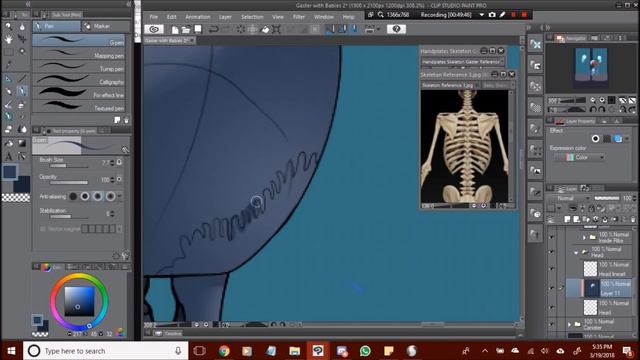Open the Expression color dropdown
Image resolution: width=640 pixels, height=360 pixels.
(x=580, y=157)
